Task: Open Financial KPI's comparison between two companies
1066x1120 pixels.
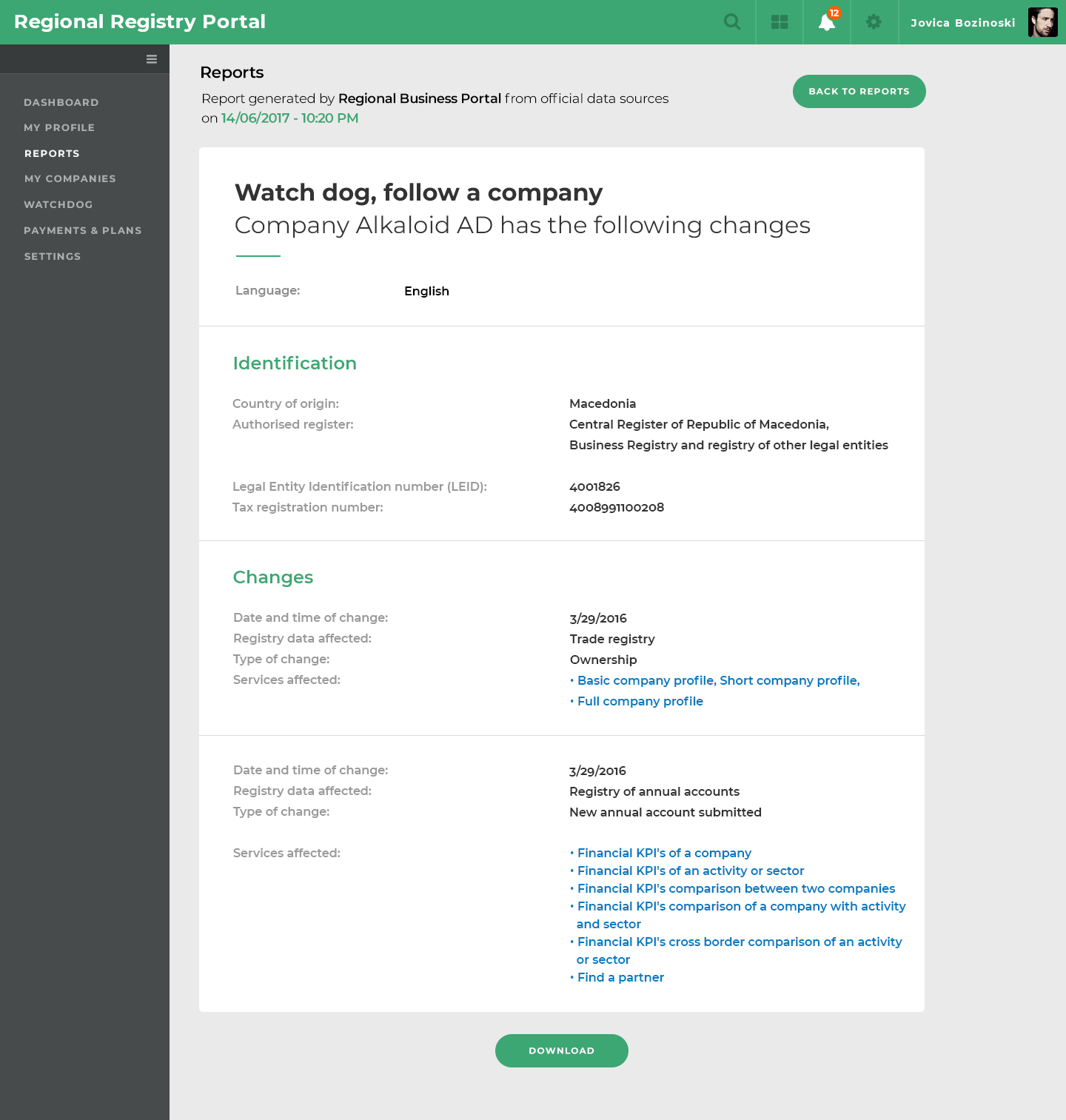Action: click(736, 888)
